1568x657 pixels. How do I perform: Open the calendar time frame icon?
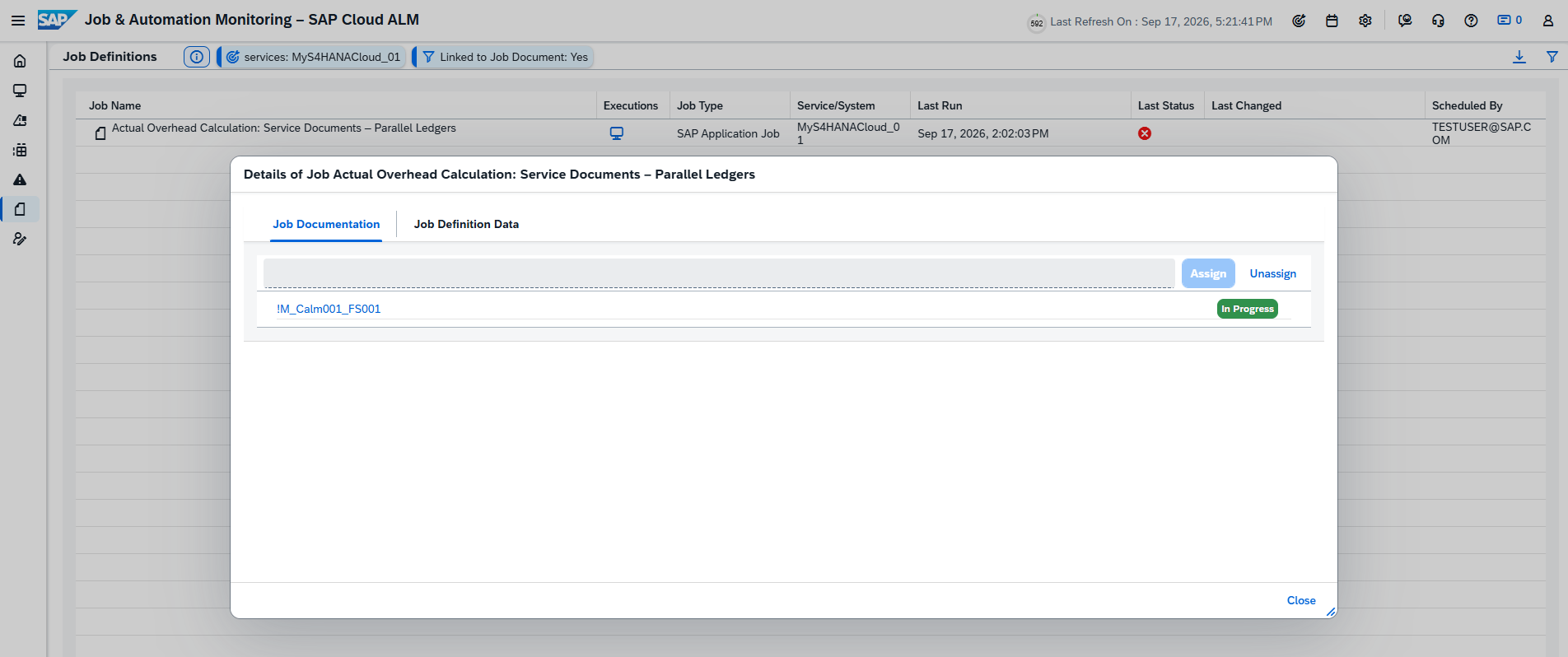[x=1332, y=21]
